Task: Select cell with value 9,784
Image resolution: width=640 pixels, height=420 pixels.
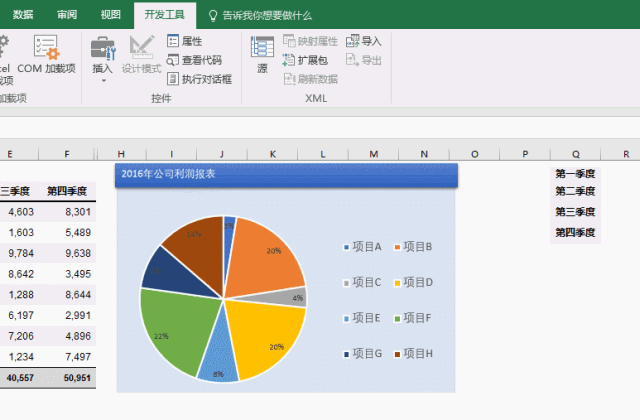Action: point(20,253)
